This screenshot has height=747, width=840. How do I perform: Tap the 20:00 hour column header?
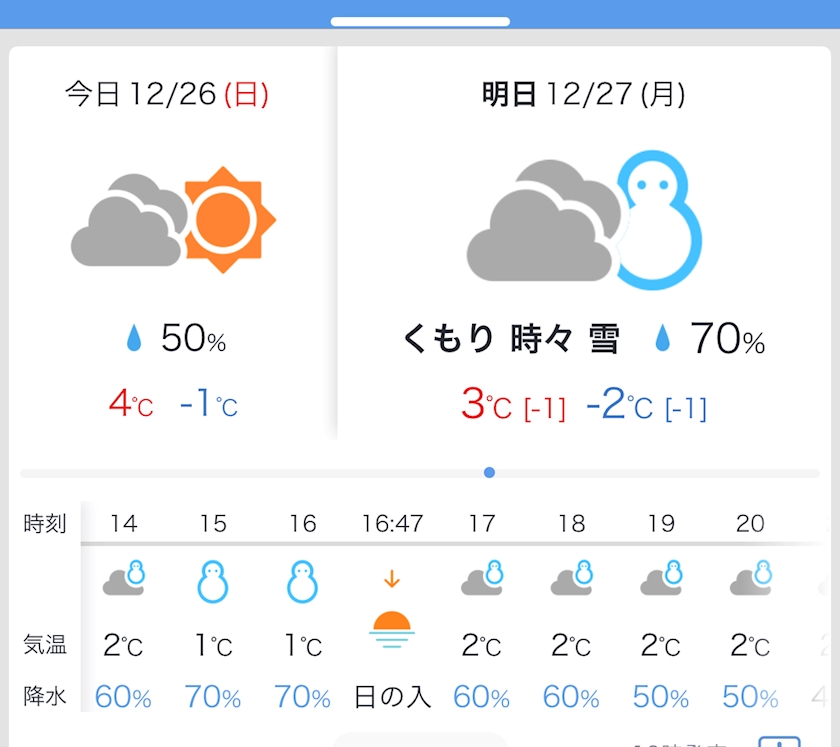point(750,523)
